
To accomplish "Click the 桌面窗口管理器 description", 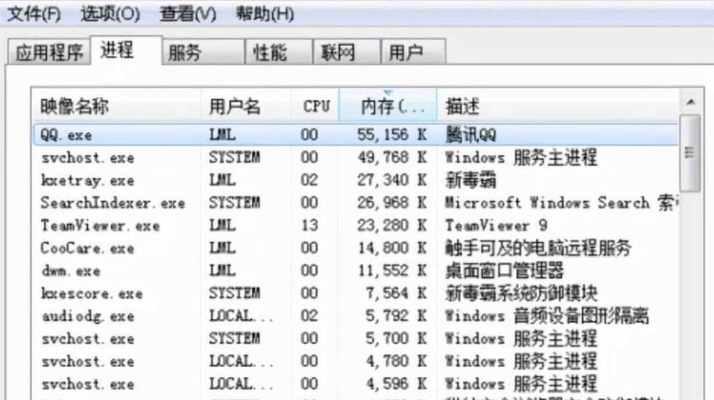I will 504,271.
